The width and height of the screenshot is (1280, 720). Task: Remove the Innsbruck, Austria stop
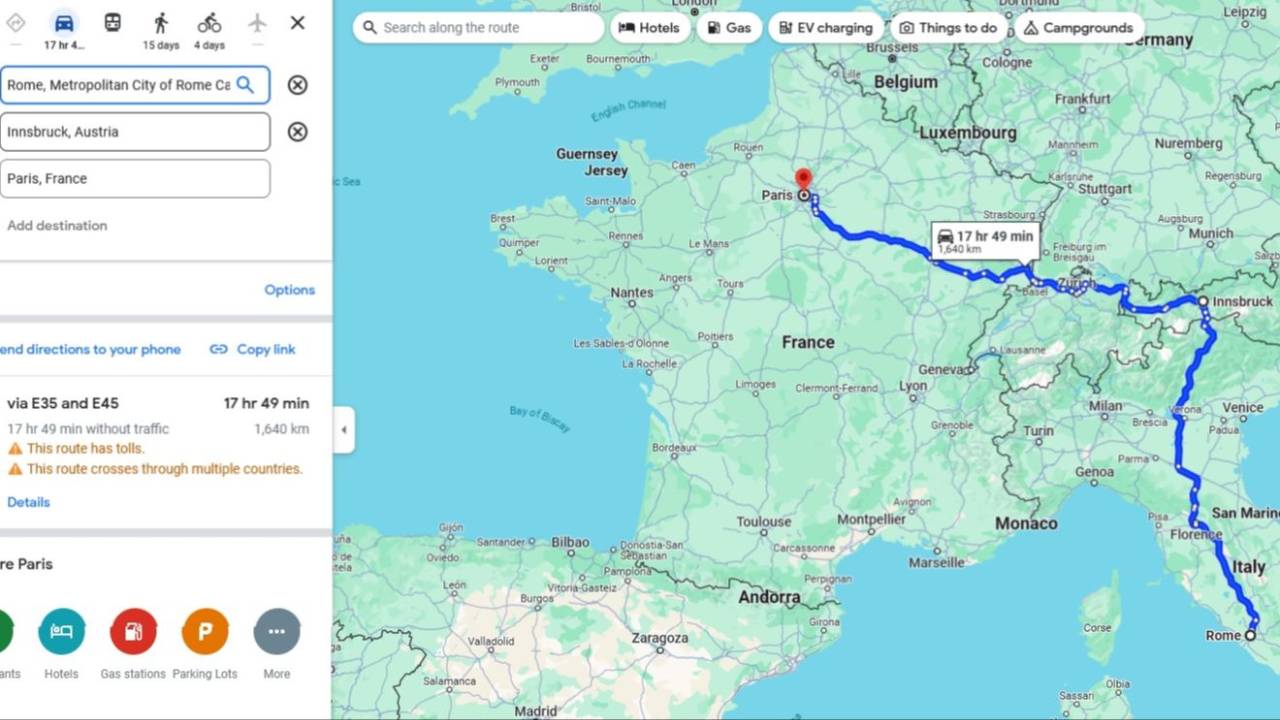(x=297, y=132)
